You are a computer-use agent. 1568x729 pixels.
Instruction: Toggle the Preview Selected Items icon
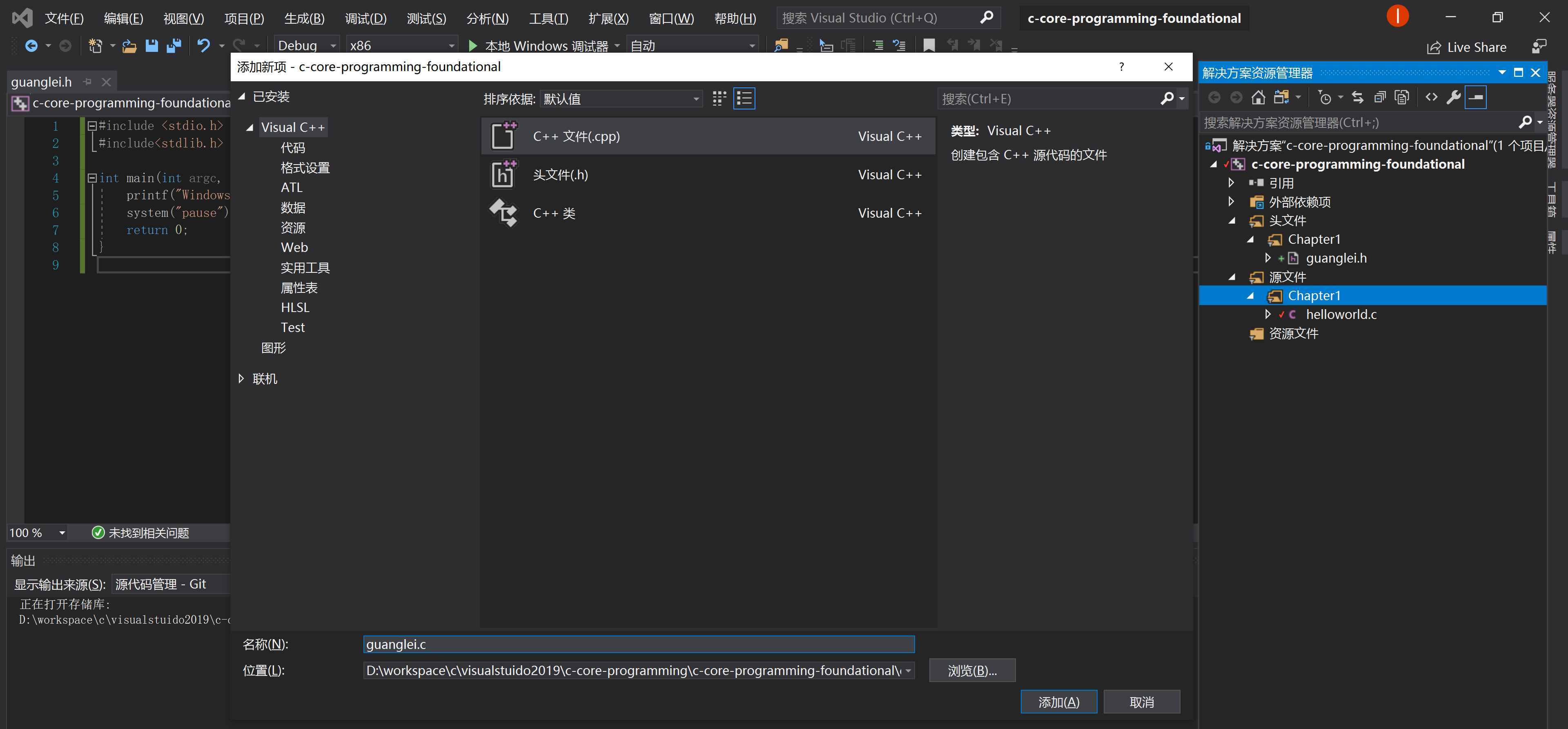tap(1475, 98)
